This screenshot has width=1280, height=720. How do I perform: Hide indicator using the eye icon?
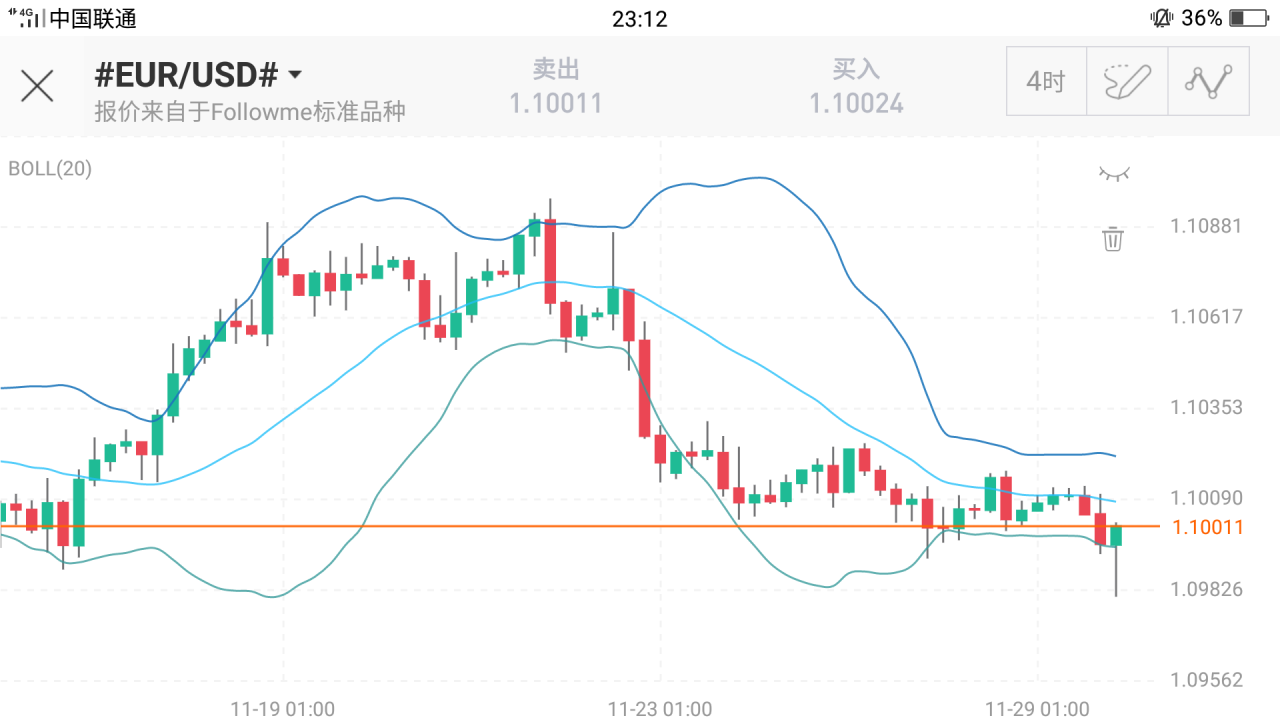pyautogui.click(x=1113, y=174)
